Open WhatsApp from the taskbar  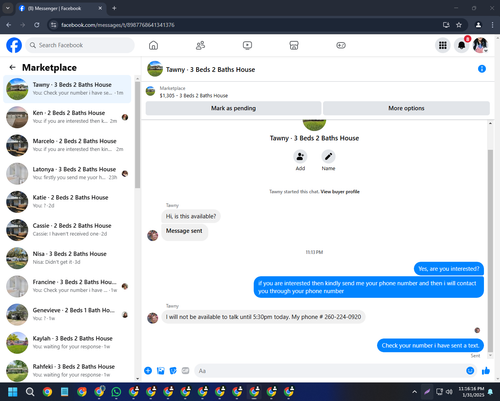tap(116, 392)
